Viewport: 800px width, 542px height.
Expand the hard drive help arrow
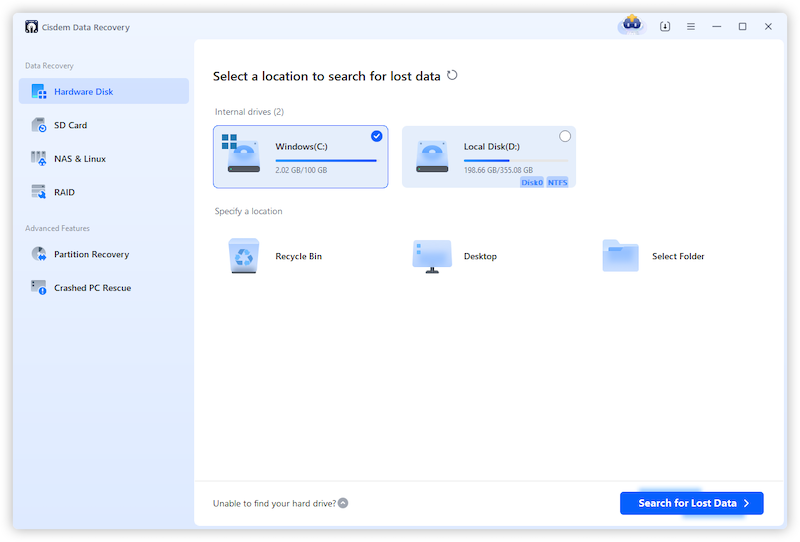343,503
